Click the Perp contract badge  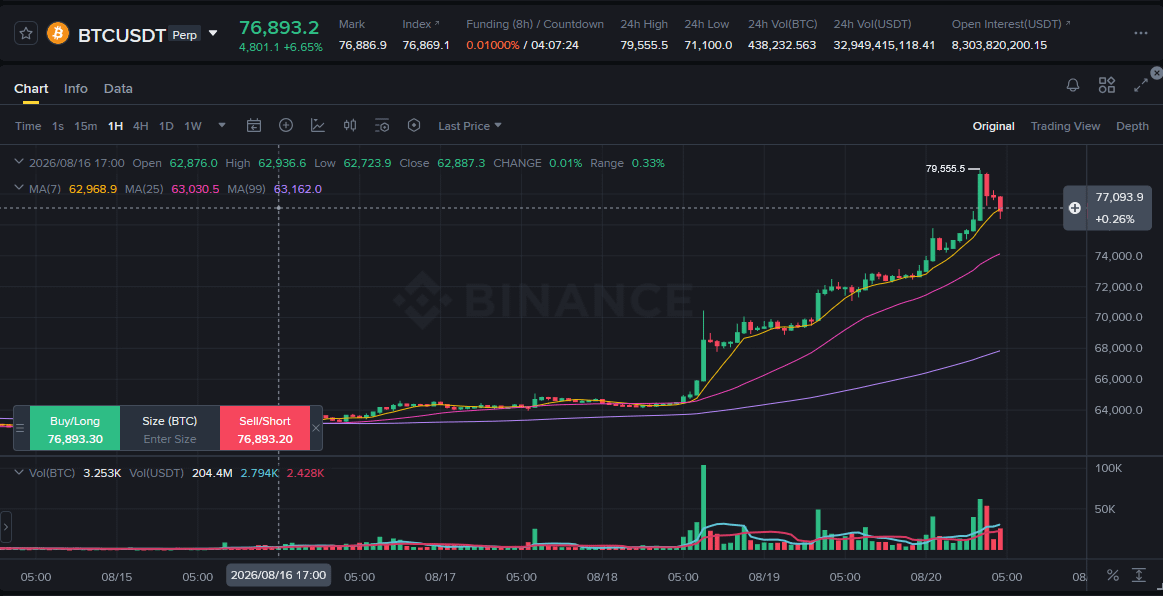tap(185, 34)
